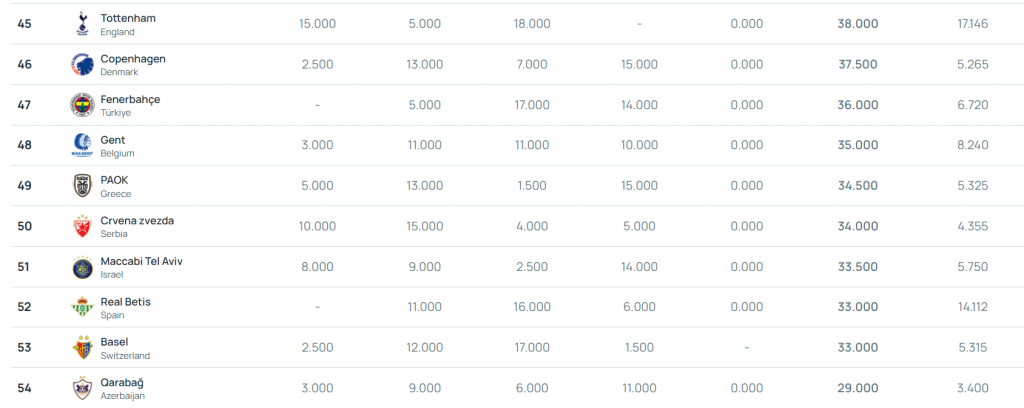Click the Maccabi Tel Aviv 14.000 season value

(x=639, y=266)
